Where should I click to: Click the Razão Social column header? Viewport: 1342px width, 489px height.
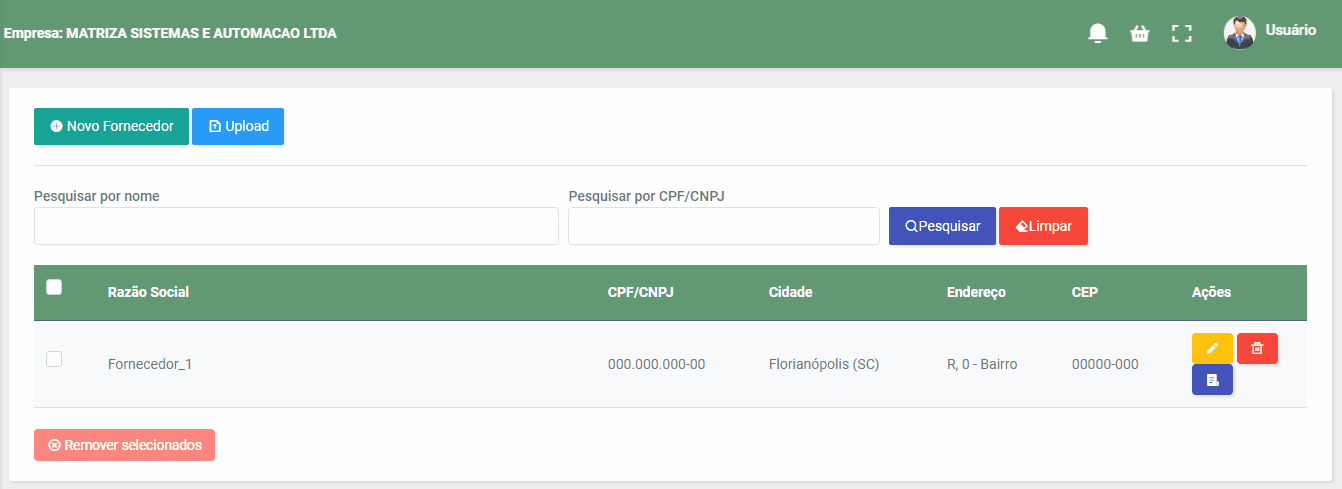tap(148, 292)
